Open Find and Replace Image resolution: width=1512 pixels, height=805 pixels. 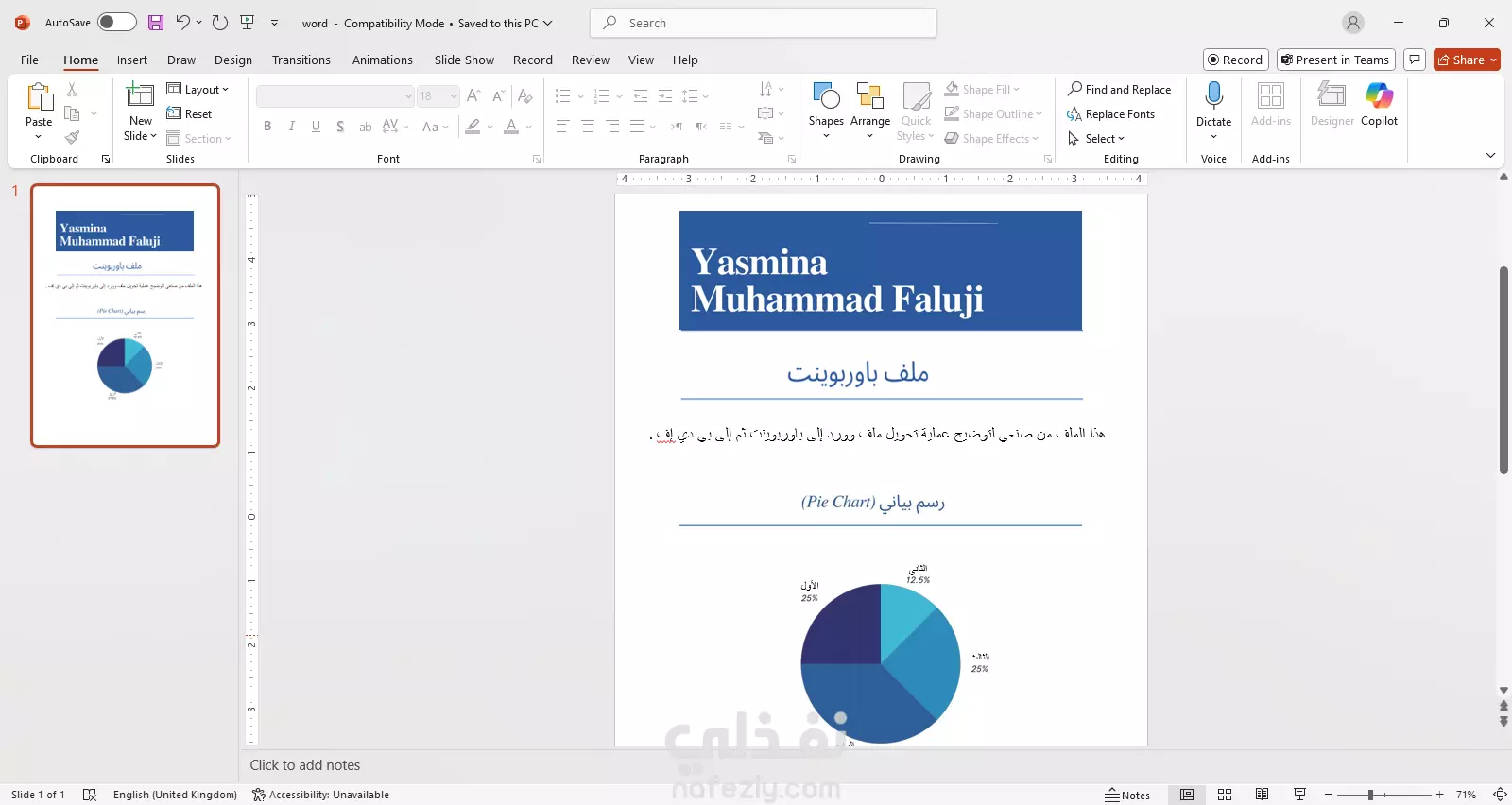point(1119,89)
